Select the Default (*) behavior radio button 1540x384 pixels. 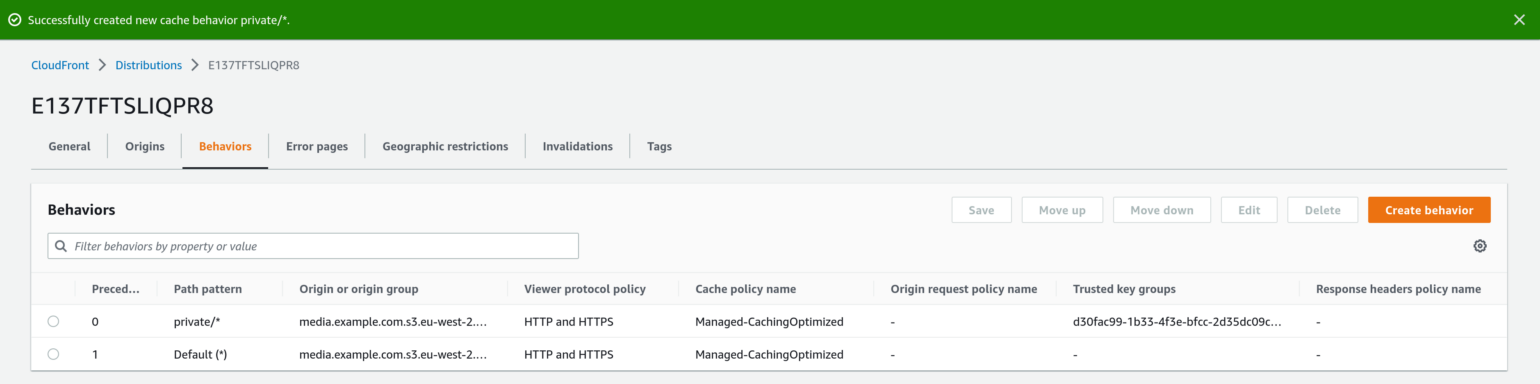point(53,354)
